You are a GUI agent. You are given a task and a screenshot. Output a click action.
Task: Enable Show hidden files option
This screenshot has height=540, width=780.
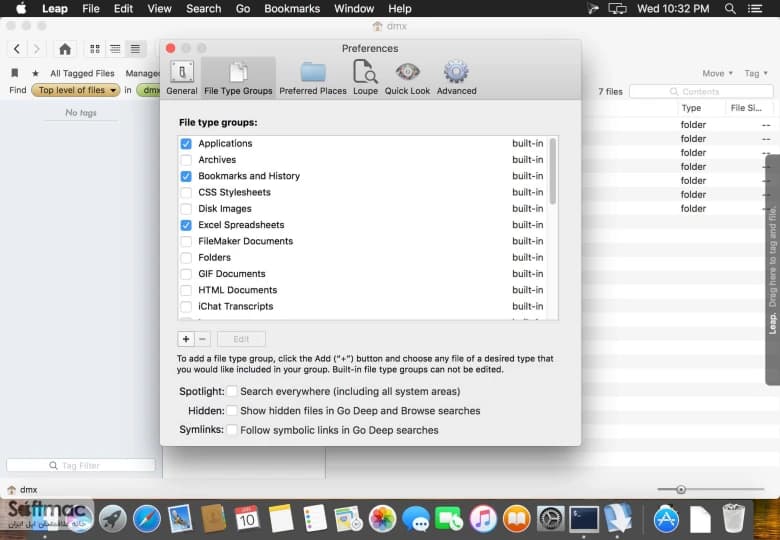pyautogui.click(x=232, y=411)
